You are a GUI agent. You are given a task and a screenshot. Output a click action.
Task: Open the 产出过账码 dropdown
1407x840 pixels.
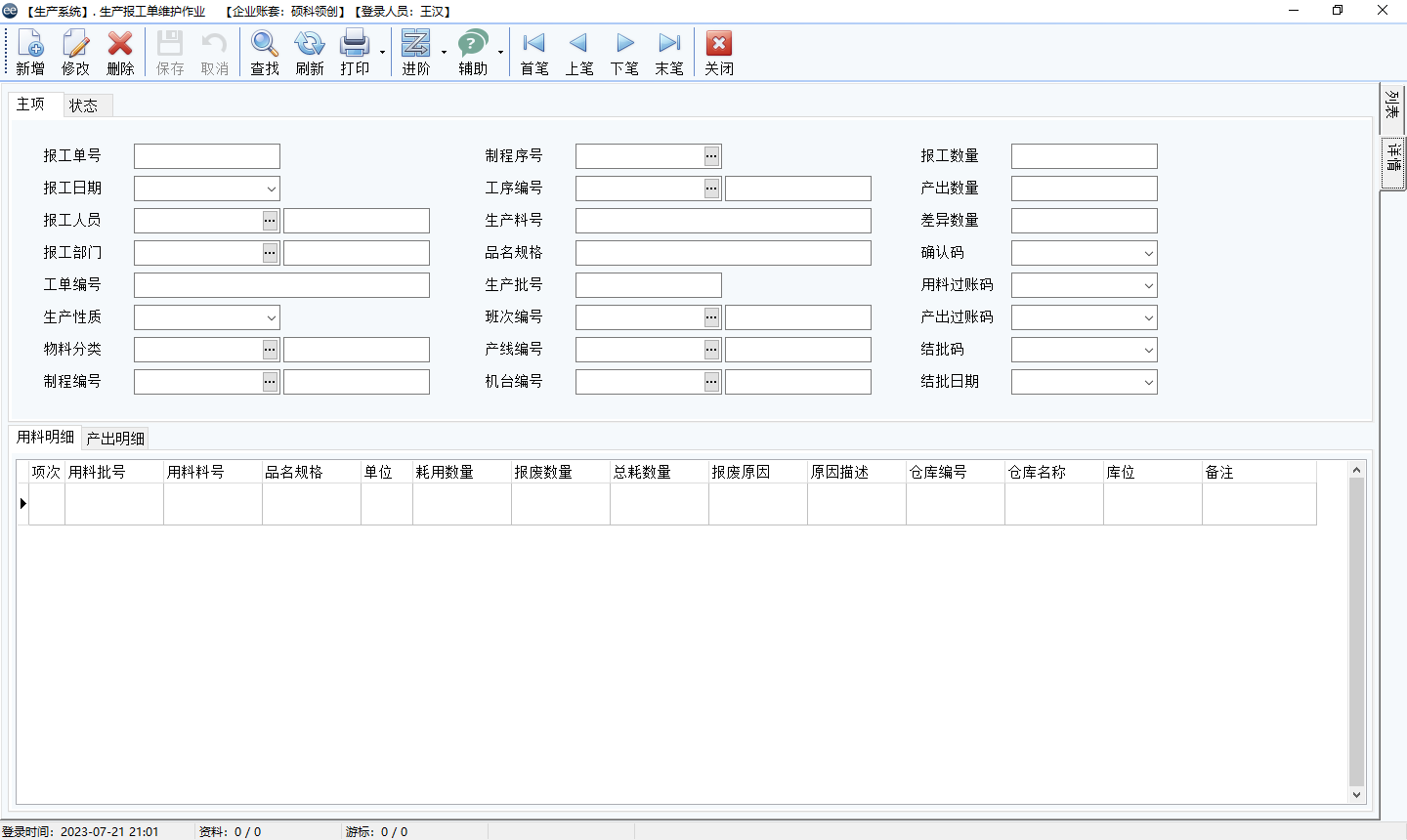(1148, 317)
